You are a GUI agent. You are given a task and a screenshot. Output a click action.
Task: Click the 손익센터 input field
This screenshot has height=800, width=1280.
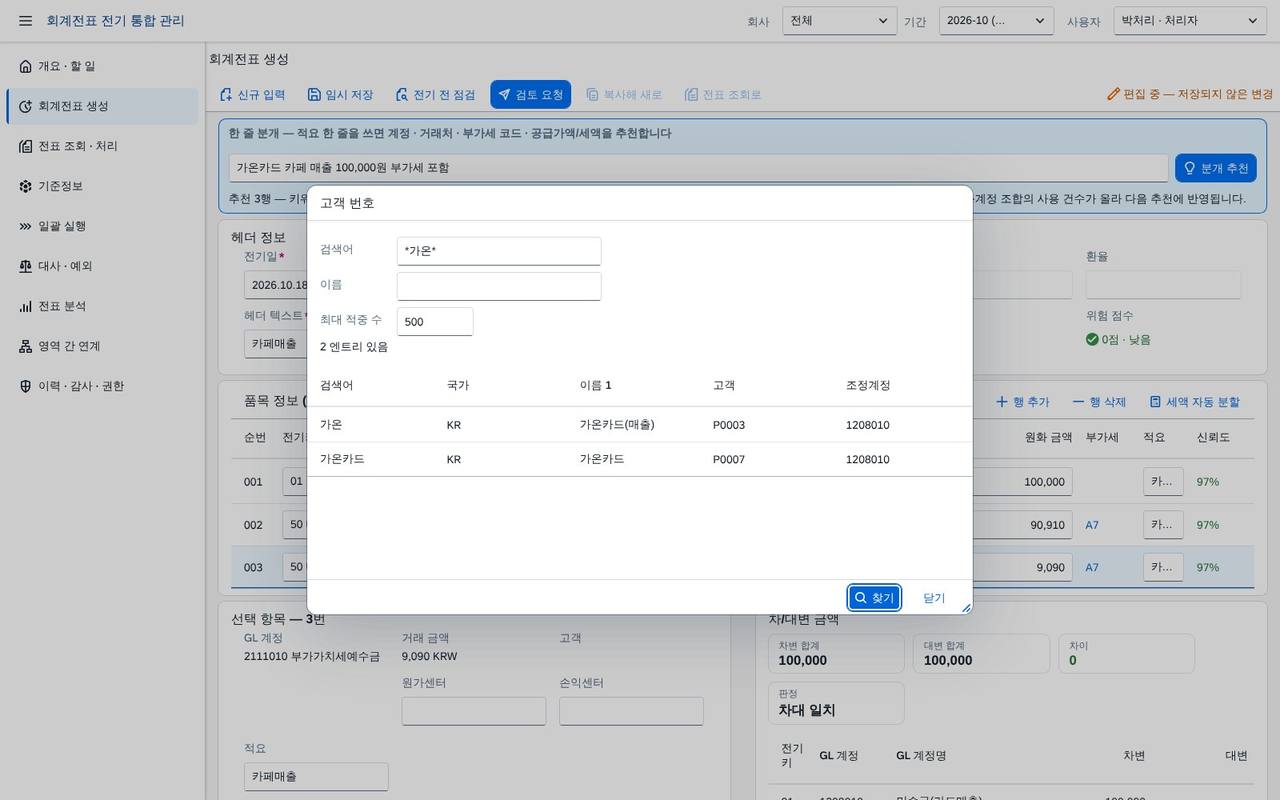[631, 711]
